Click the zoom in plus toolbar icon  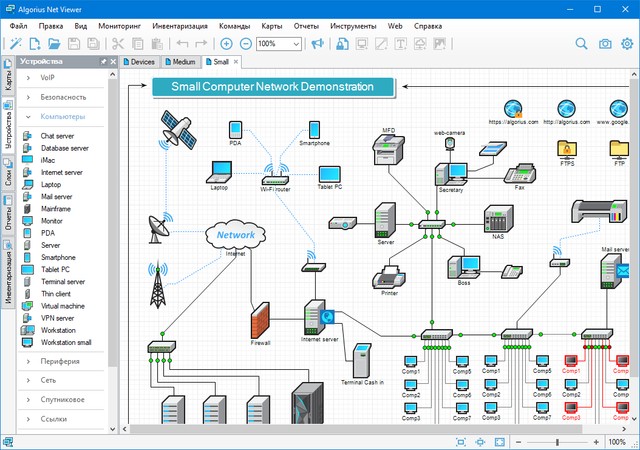pos(227,44)
